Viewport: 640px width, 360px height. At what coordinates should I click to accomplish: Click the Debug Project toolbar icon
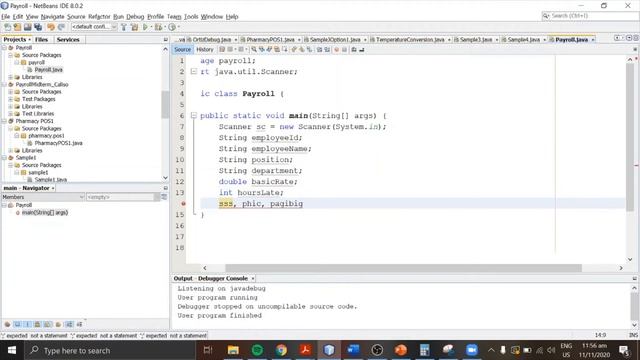[158, 27]
